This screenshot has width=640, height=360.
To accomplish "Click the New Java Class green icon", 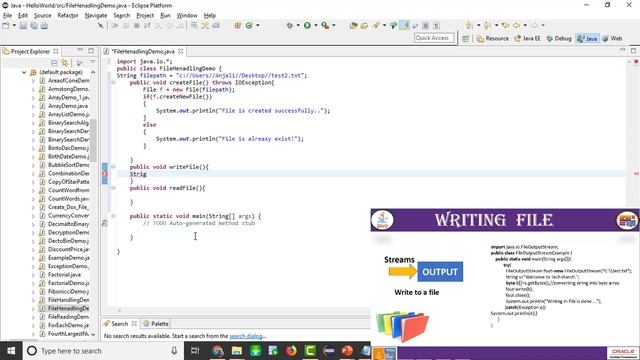I will (x=249, y=25).
